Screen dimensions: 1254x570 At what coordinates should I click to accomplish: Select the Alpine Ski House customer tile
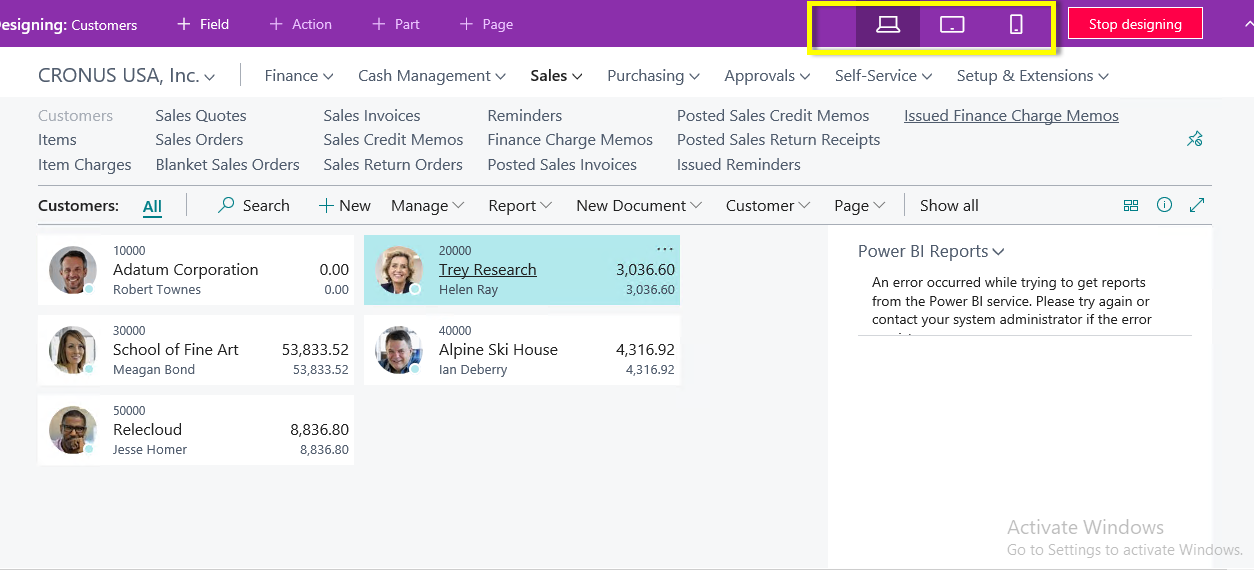pyautogui.click(x=522, y=350)
